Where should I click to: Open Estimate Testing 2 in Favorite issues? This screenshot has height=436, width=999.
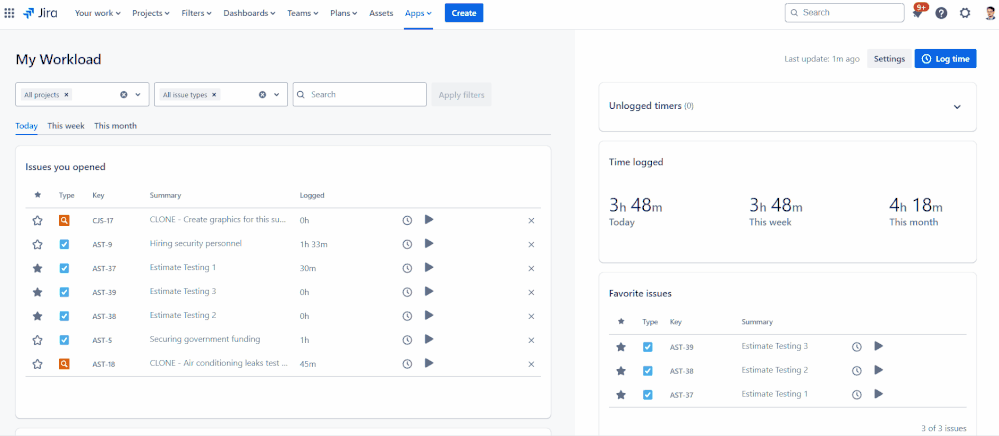[x=775, y=370]
